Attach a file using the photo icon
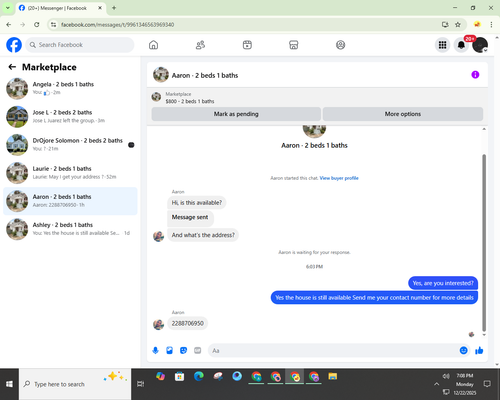This screenshot has width=500, height=400. tap(169, 350)
